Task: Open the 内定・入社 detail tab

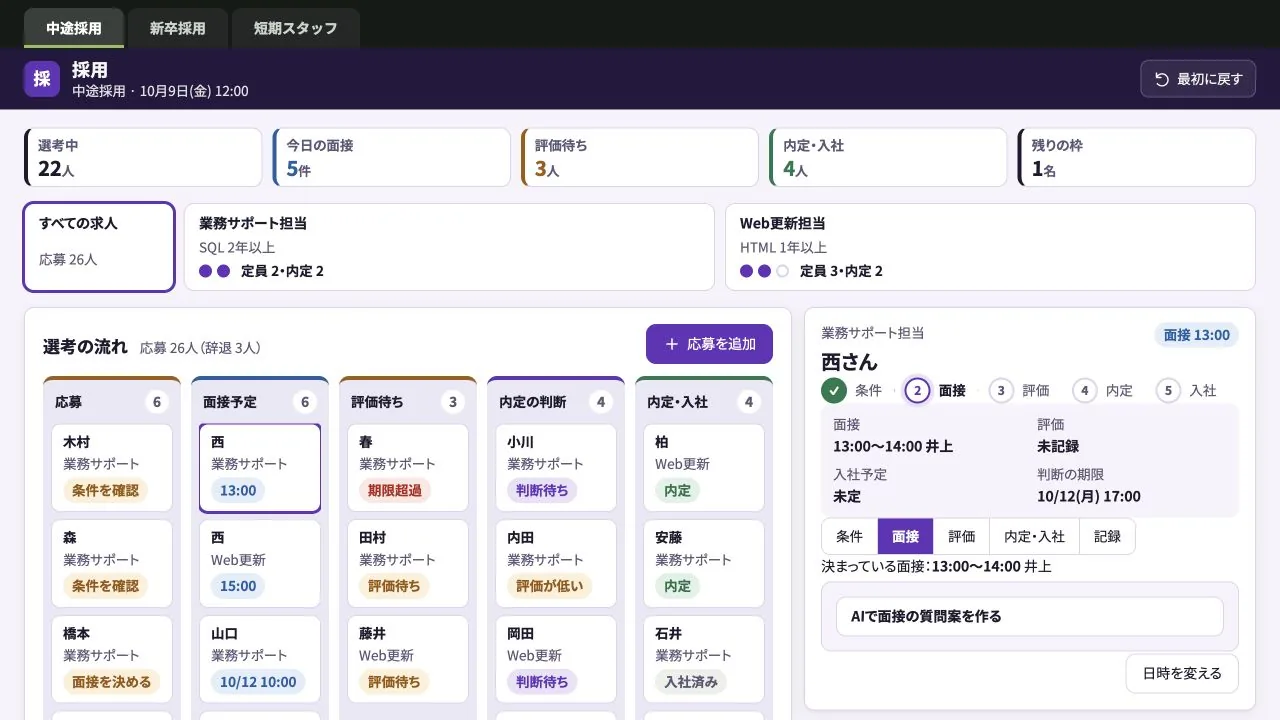Action: (x=1035, y=536)
